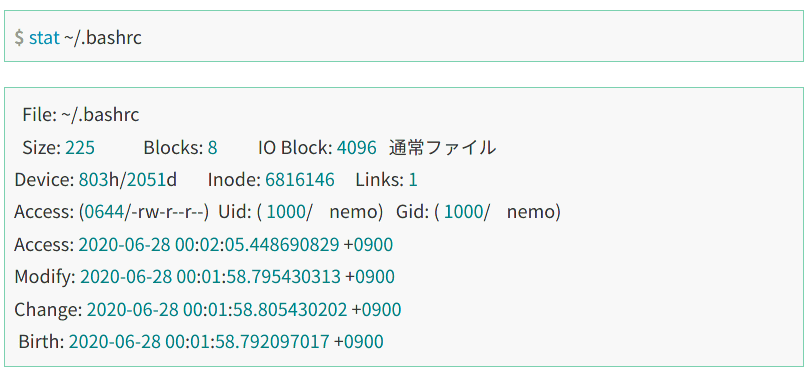This screenshot has width=810, height=376.
Task: Click the Modify timestamp line
Action: (205, 277)
